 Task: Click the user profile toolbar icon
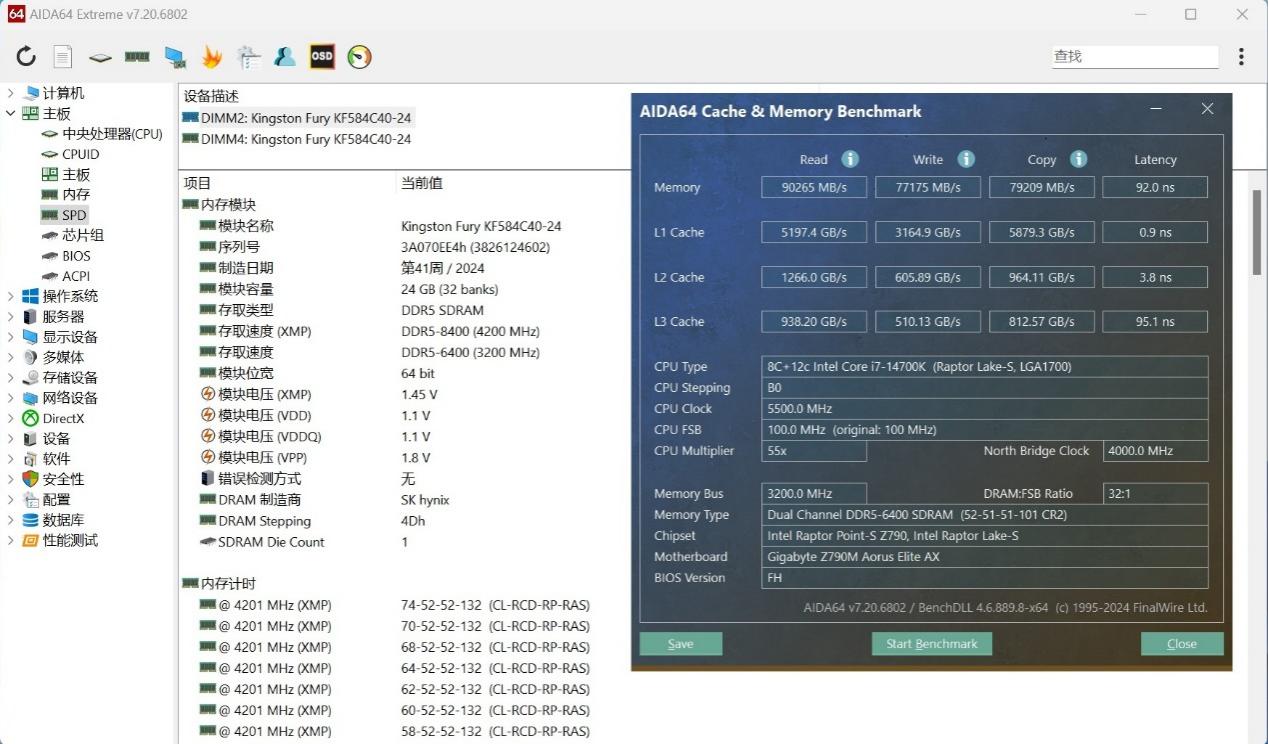point(285,57)
